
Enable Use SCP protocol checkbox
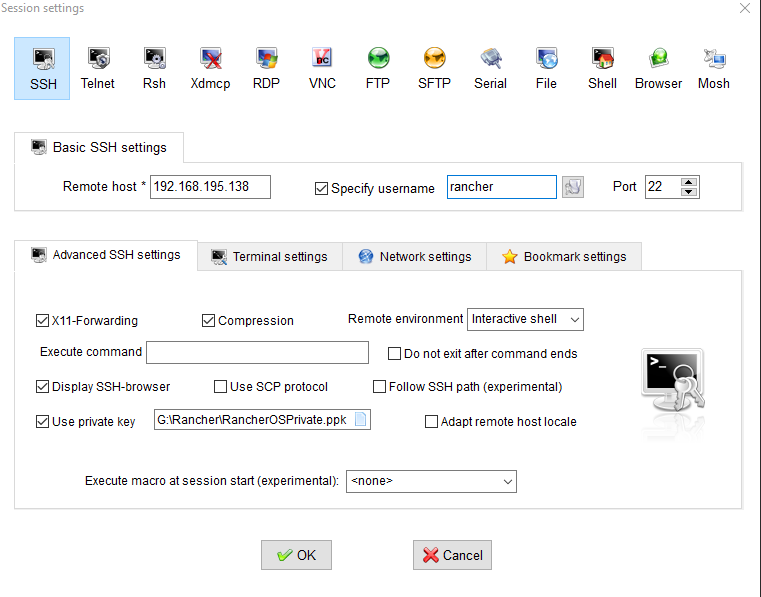point(220,386)
